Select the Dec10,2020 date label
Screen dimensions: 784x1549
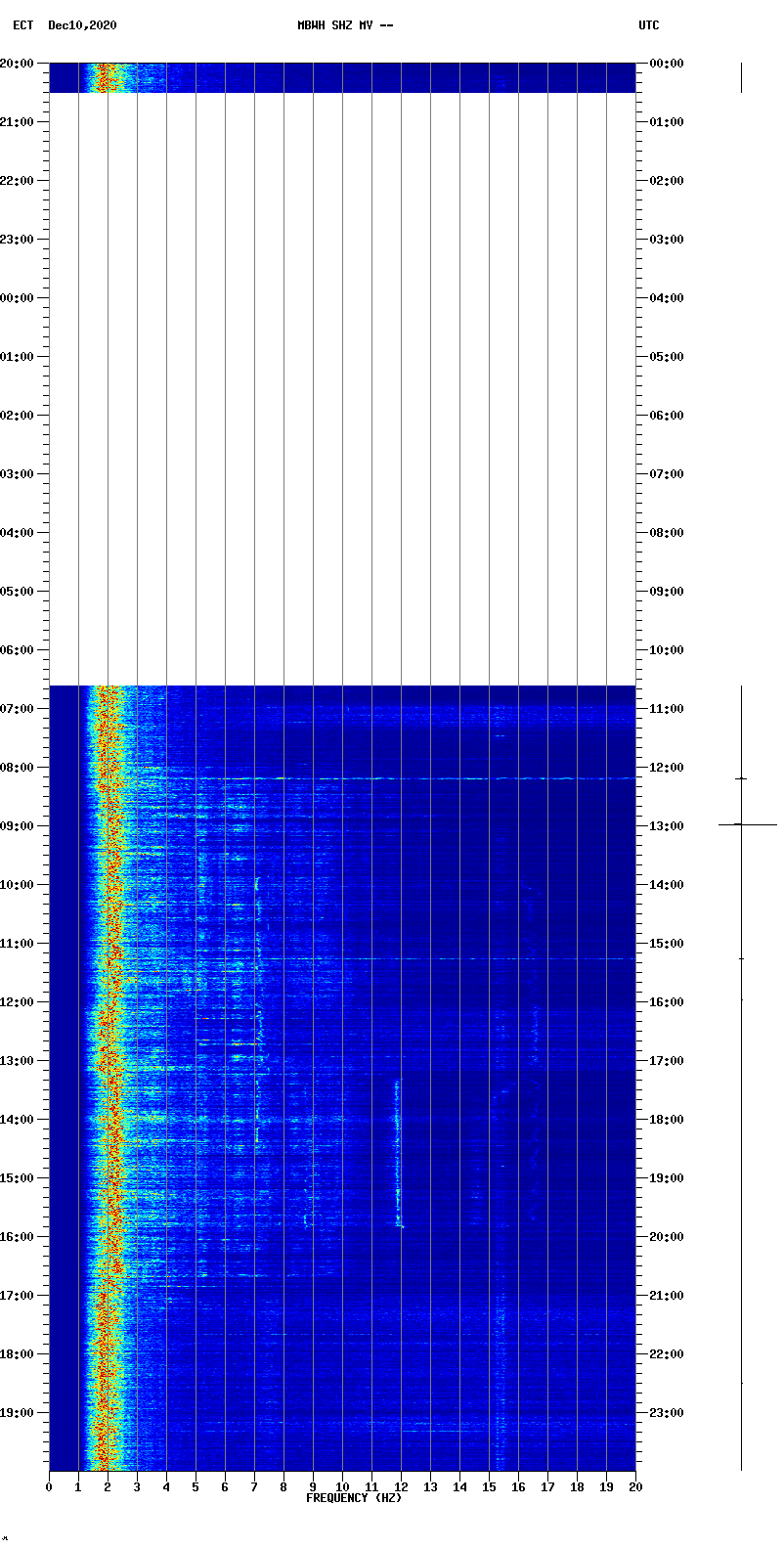(x=82, y=25)
